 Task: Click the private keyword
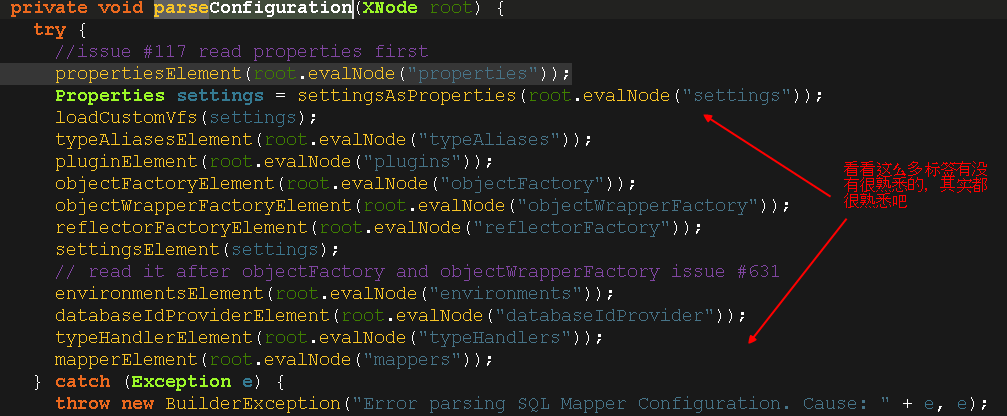pyautogui.click(x=49, y=9)
